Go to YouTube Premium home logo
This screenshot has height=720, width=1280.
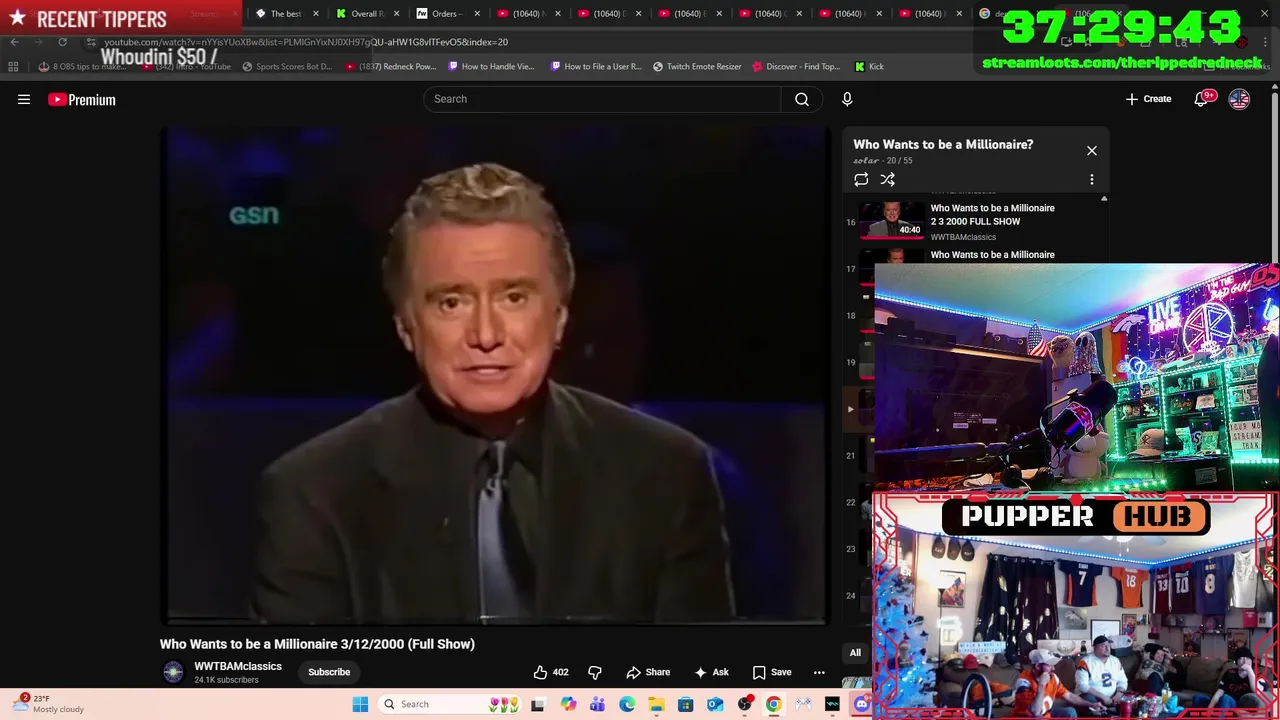[82, 99]
